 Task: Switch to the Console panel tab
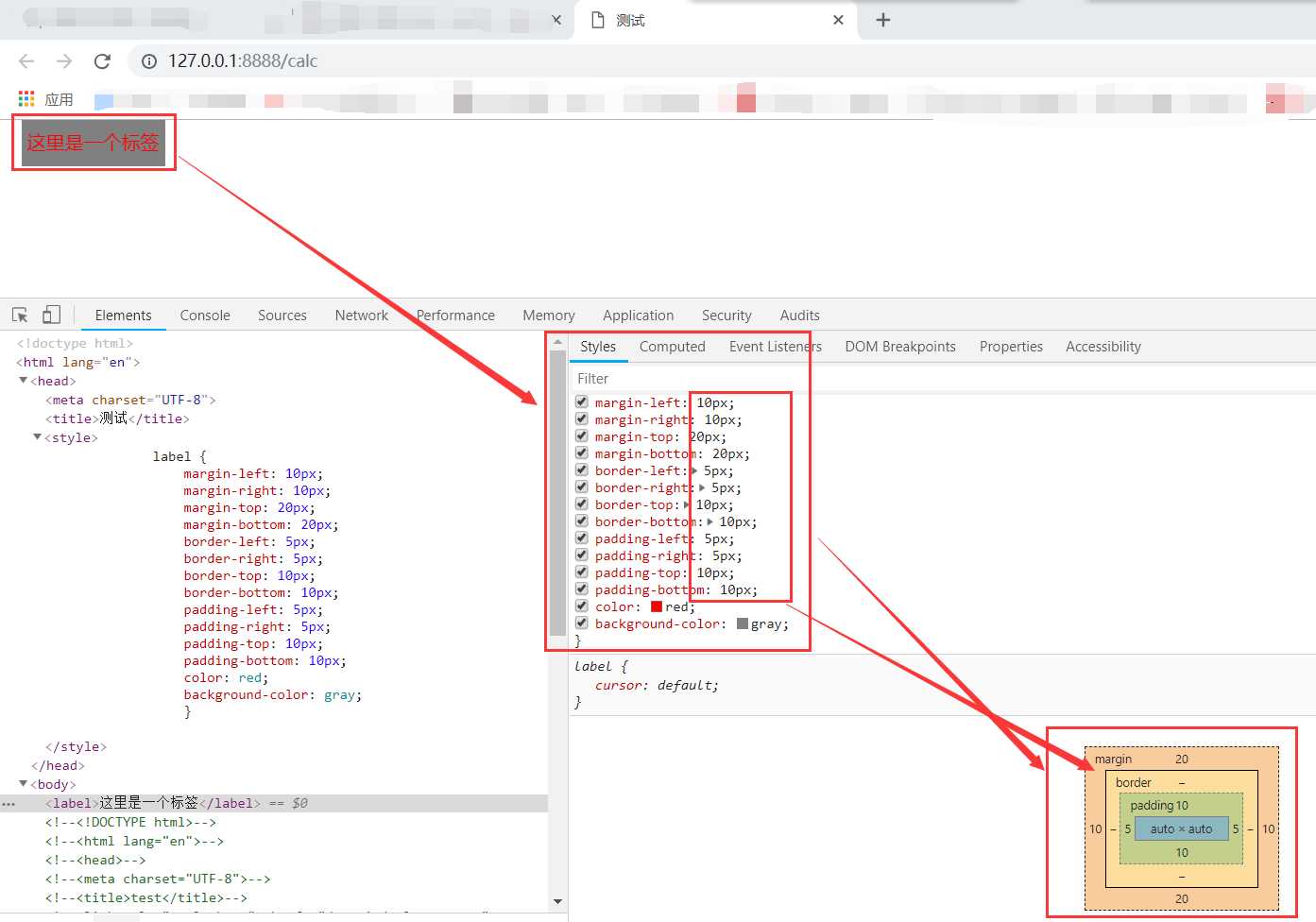[205, 316]
